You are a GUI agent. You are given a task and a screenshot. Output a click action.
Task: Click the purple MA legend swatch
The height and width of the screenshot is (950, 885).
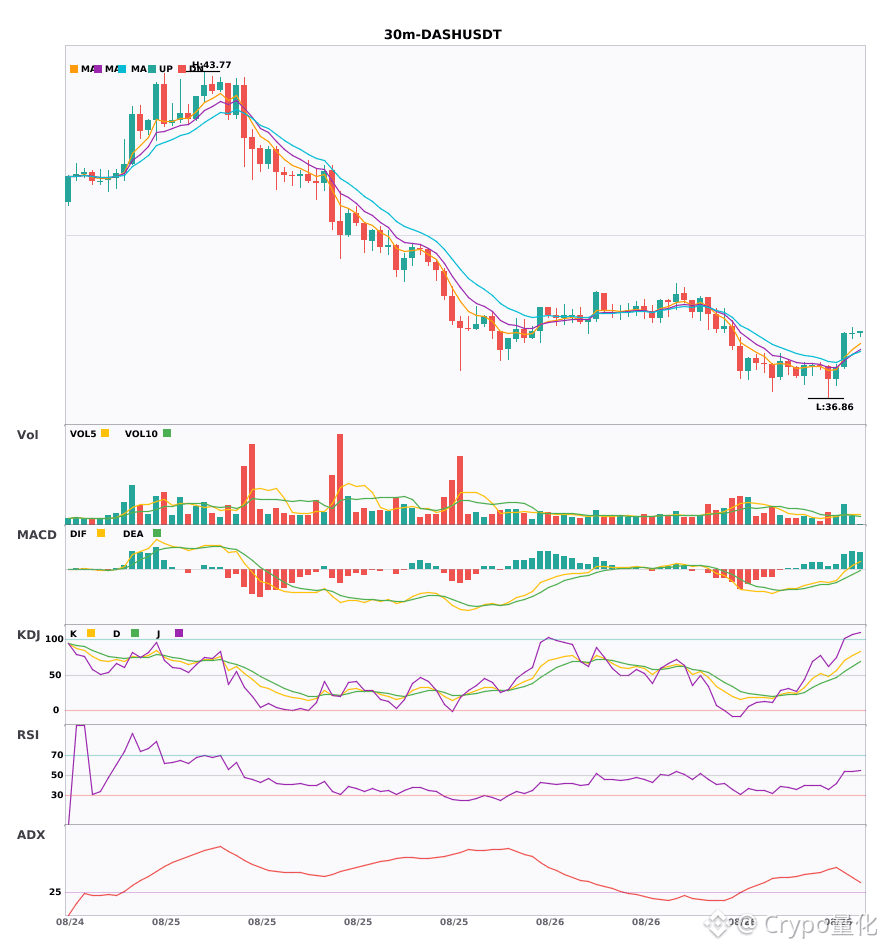[x=98, y=69]
